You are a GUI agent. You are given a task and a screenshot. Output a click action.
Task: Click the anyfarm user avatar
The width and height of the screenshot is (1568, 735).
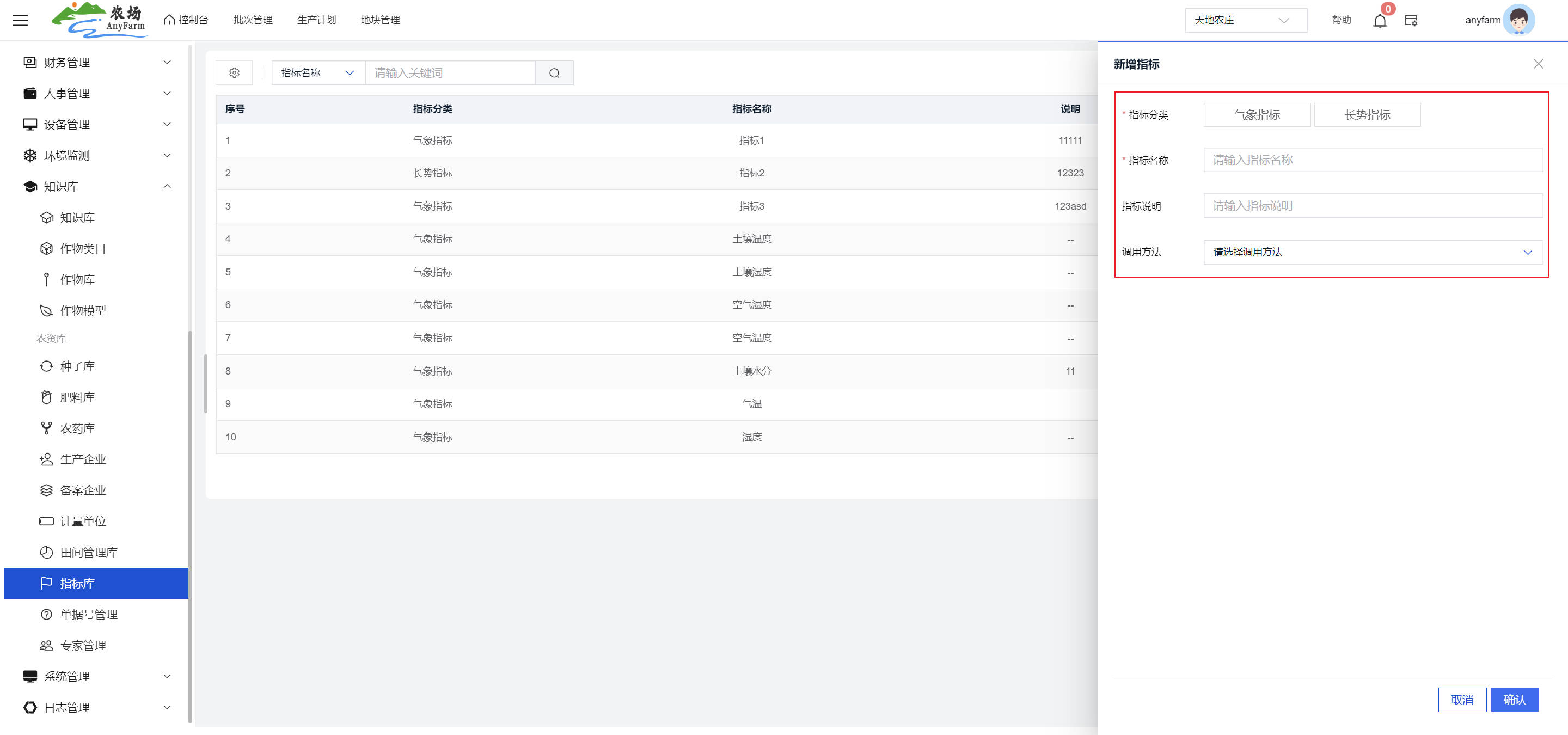(x=1518, y=20)
